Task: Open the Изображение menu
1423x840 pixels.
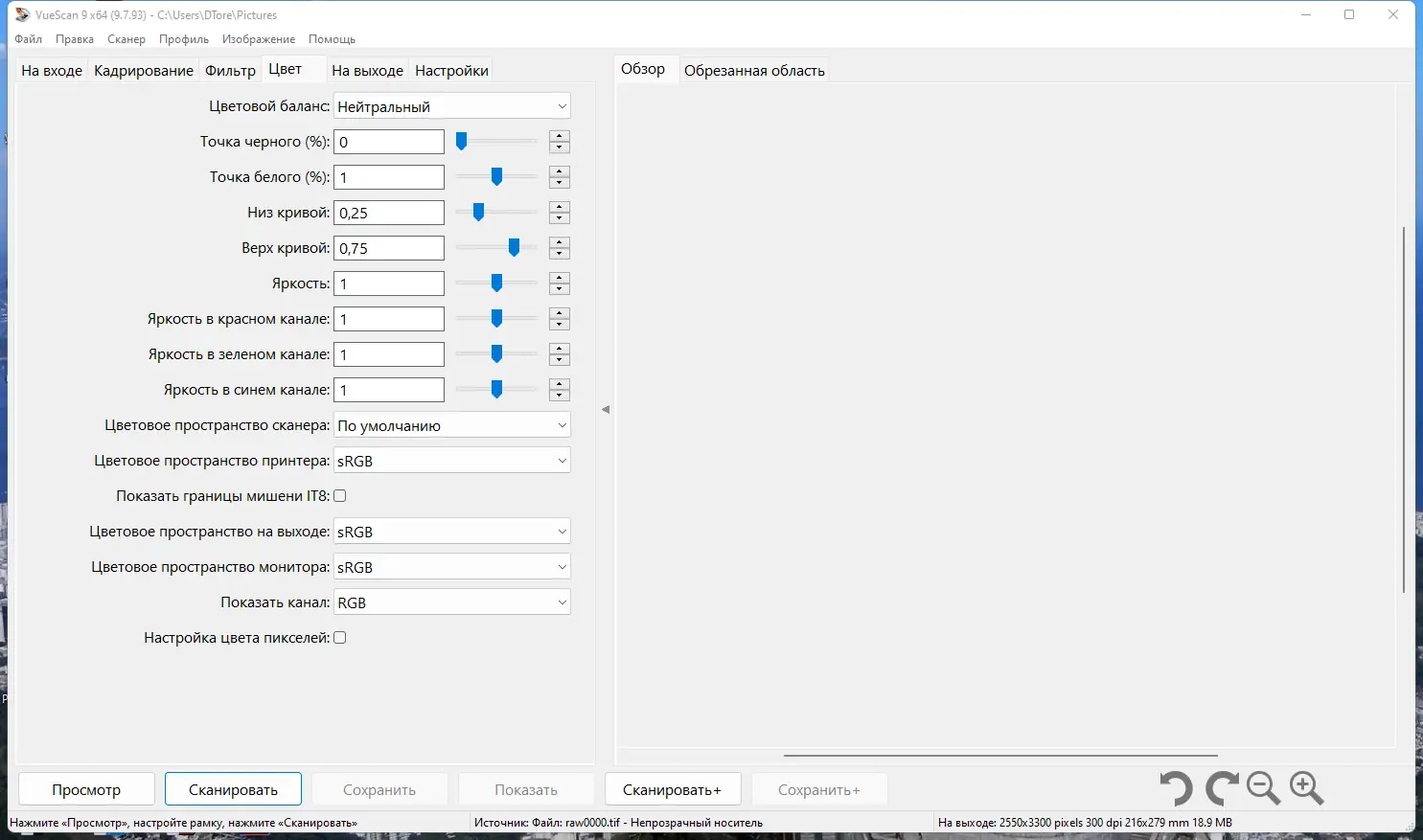Action: 259,39
